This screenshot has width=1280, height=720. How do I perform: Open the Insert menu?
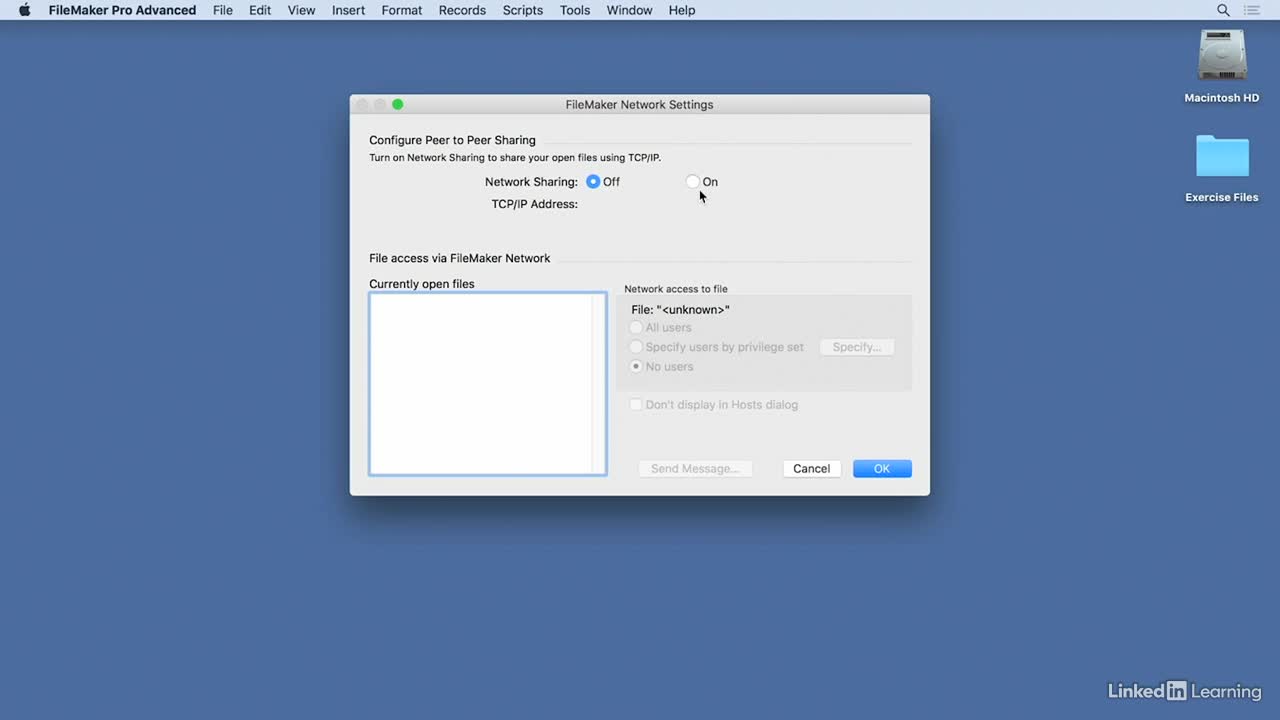(348, 10)
